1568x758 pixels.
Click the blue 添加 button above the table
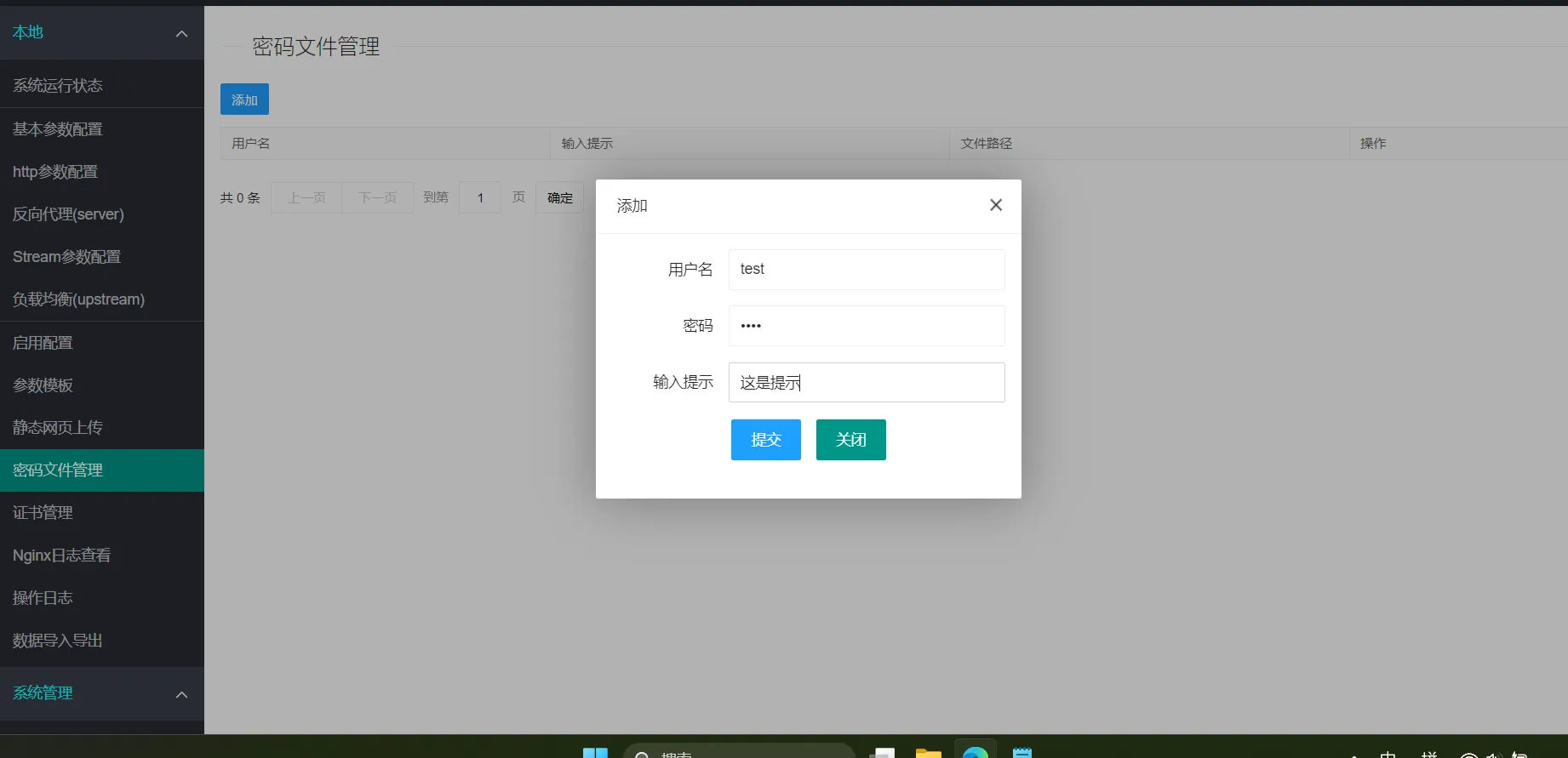244,100
